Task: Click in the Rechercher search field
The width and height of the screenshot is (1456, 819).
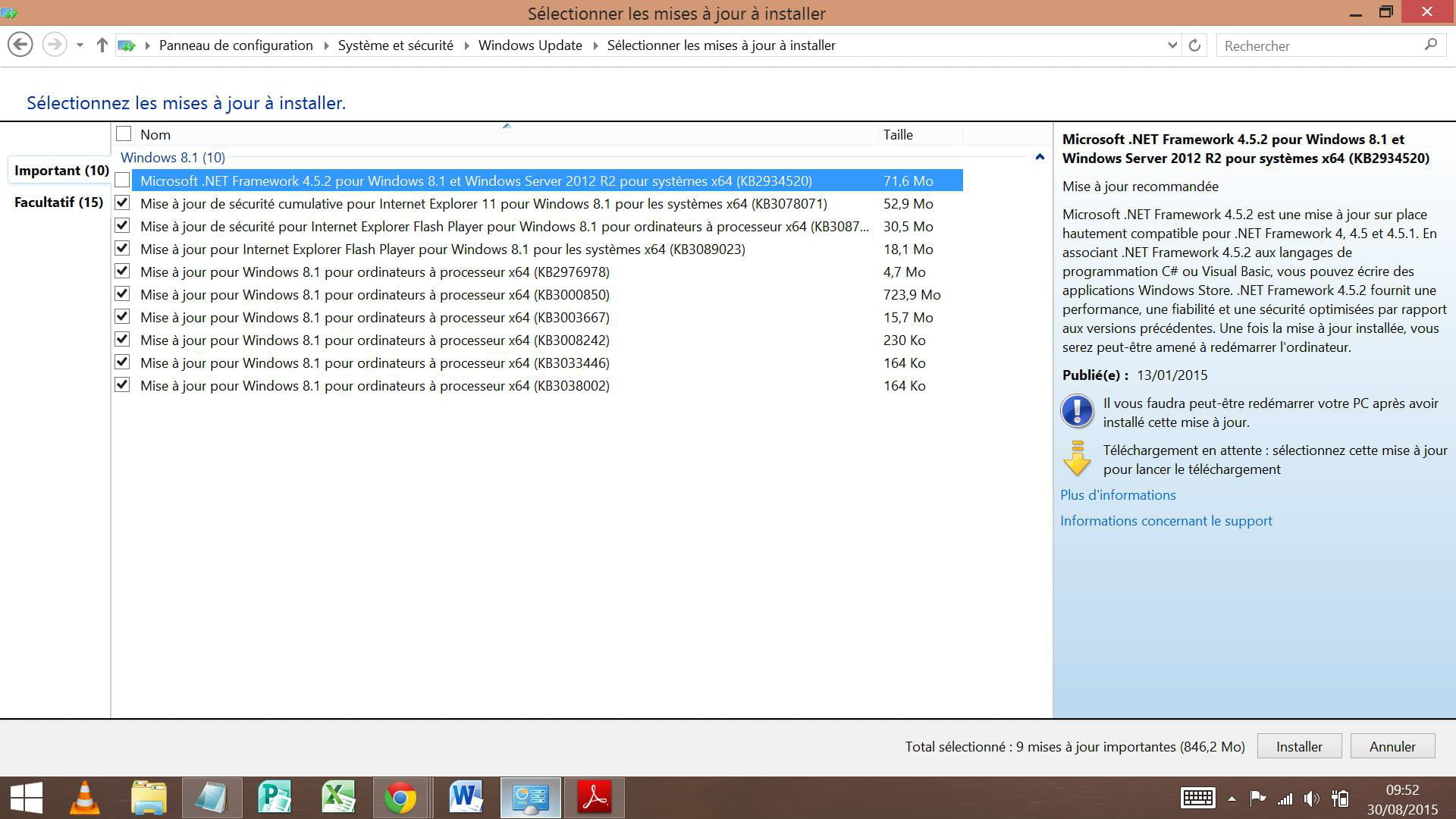Action: [1319, 45]
